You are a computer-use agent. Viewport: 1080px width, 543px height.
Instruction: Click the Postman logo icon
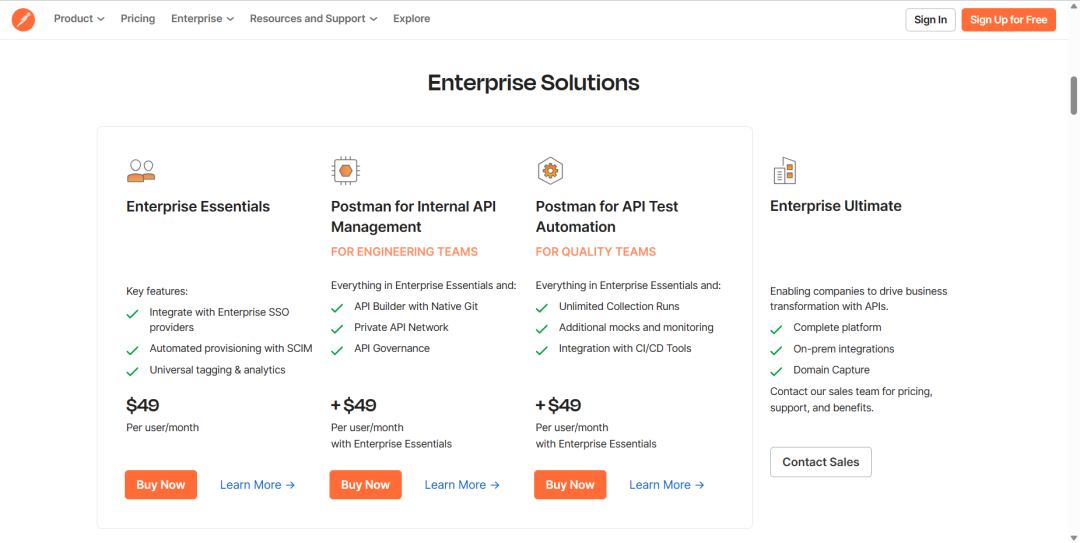[23, 19]
